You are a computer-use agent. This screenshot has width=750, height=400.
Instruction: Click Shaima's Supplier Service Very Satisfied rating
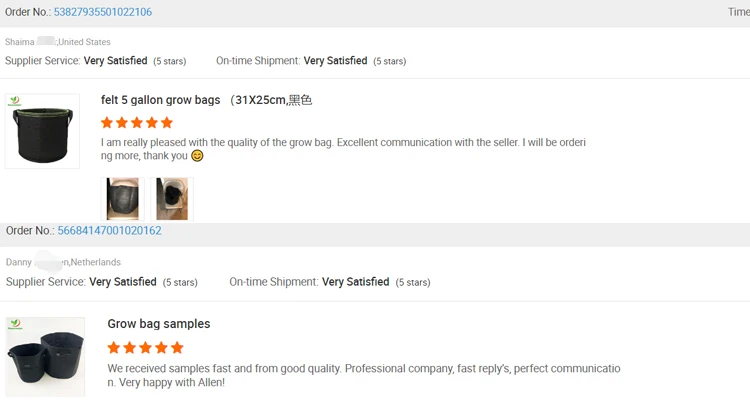click(x=116, y=61)
